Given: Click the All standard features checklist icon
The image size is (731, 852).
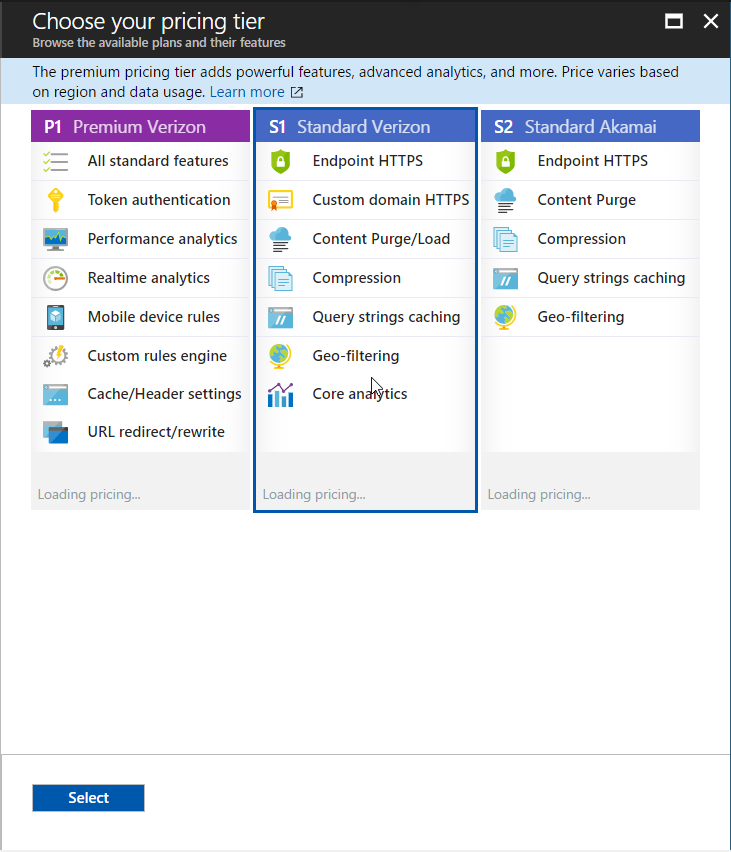Looking at the screenshot, I should point(55,161).
